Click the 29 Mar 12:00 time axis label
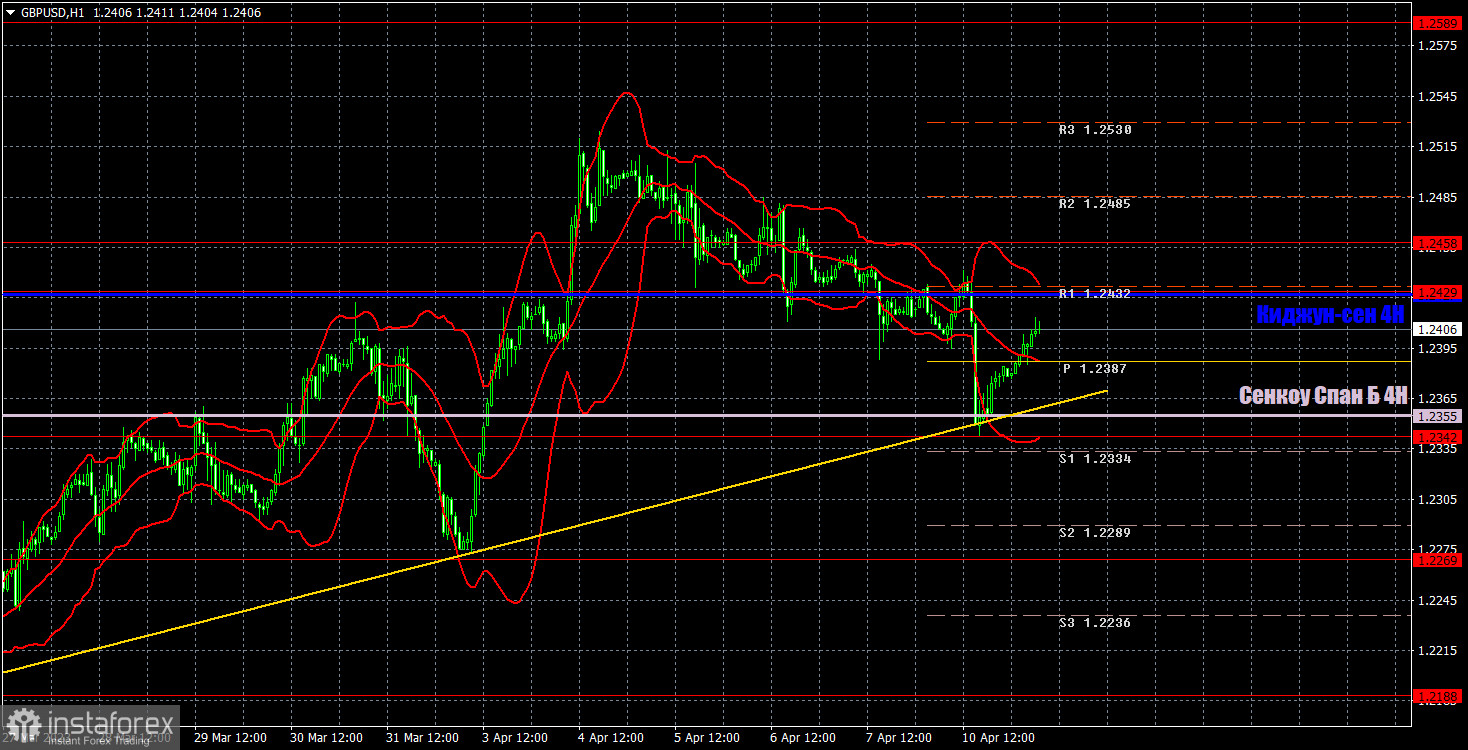The height and width of the screenshot is (750, 1468). [230, 738]
